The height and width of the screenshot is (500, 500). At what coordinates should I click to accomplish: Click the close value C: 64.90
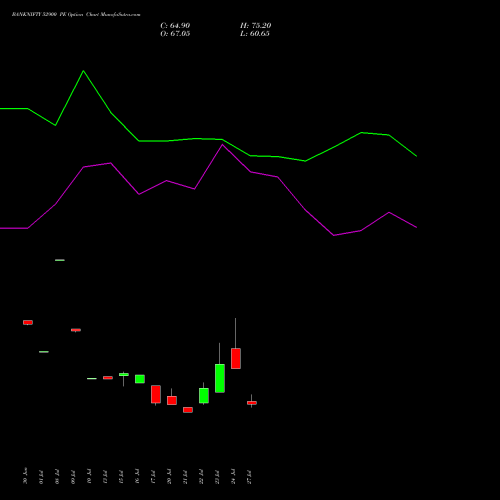tap(175, 26)
